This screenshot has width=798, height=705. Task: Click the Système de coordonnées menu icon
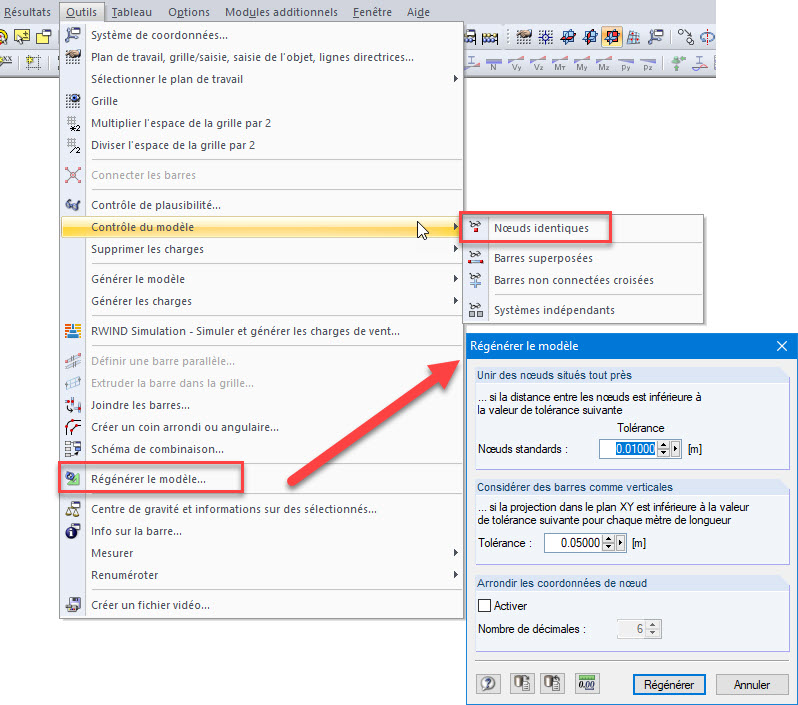tap(73, 35)
